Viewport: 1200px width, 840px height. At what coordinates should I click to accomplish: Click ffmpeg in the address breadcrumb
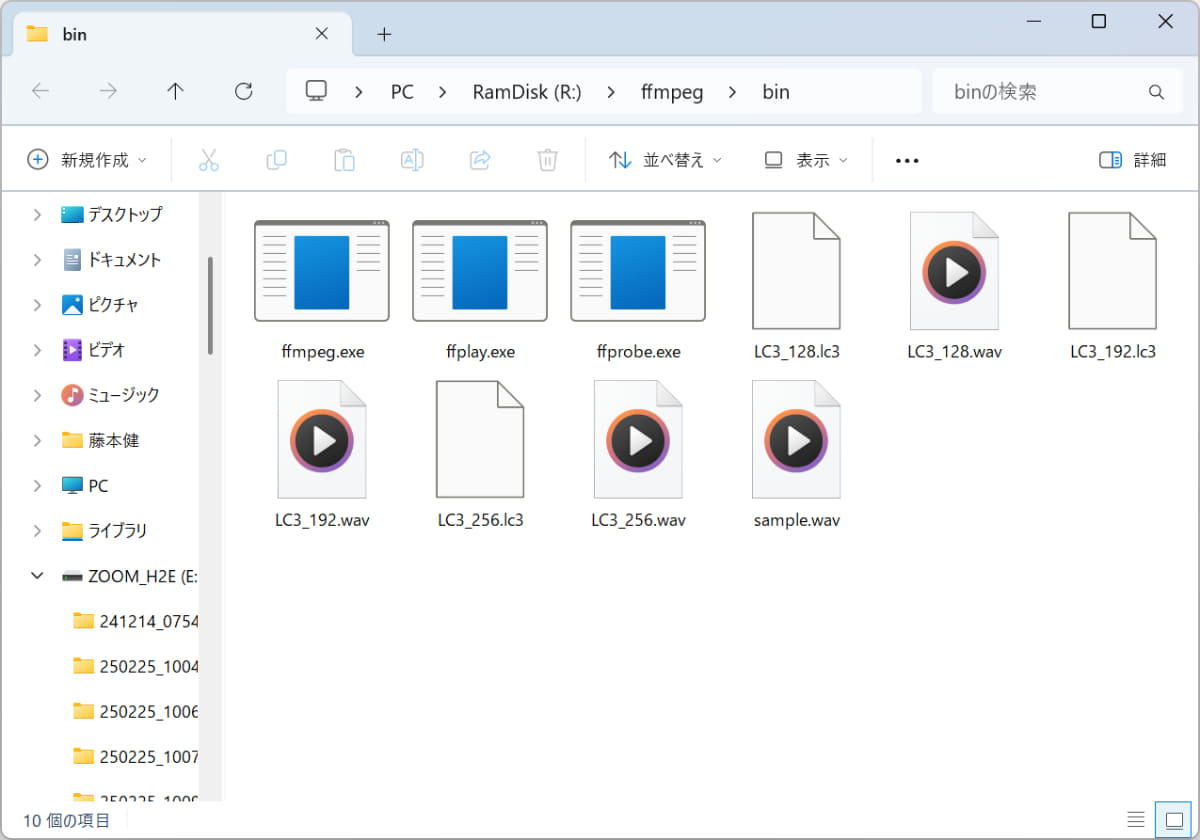click(672, 92)
